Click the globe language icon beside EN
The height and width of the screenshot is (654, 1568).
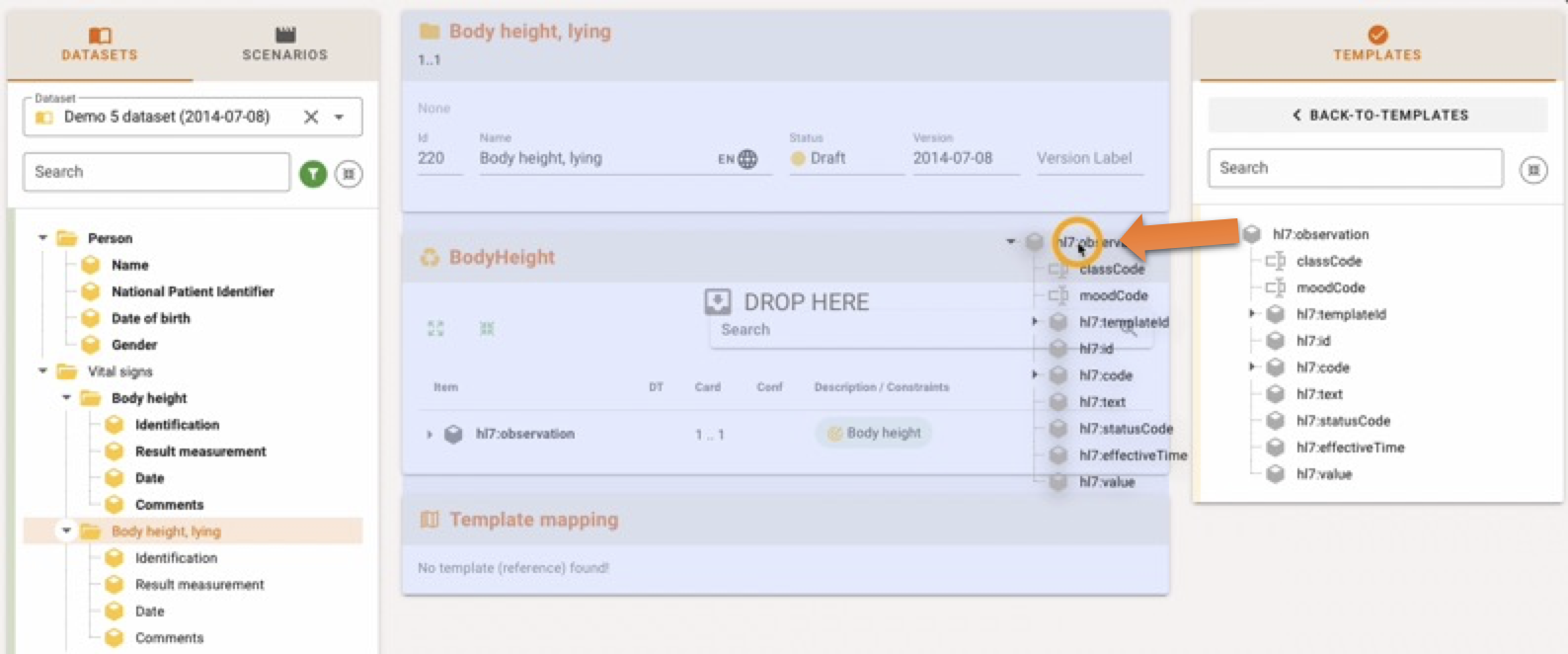pyautogui.click(x=747, y=159)
